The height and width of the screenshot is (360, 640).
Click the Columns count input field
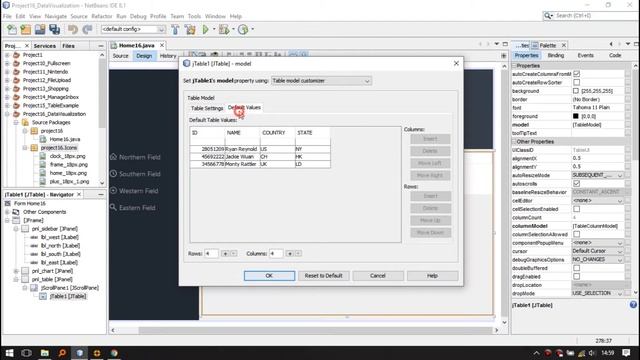point(276,253)
